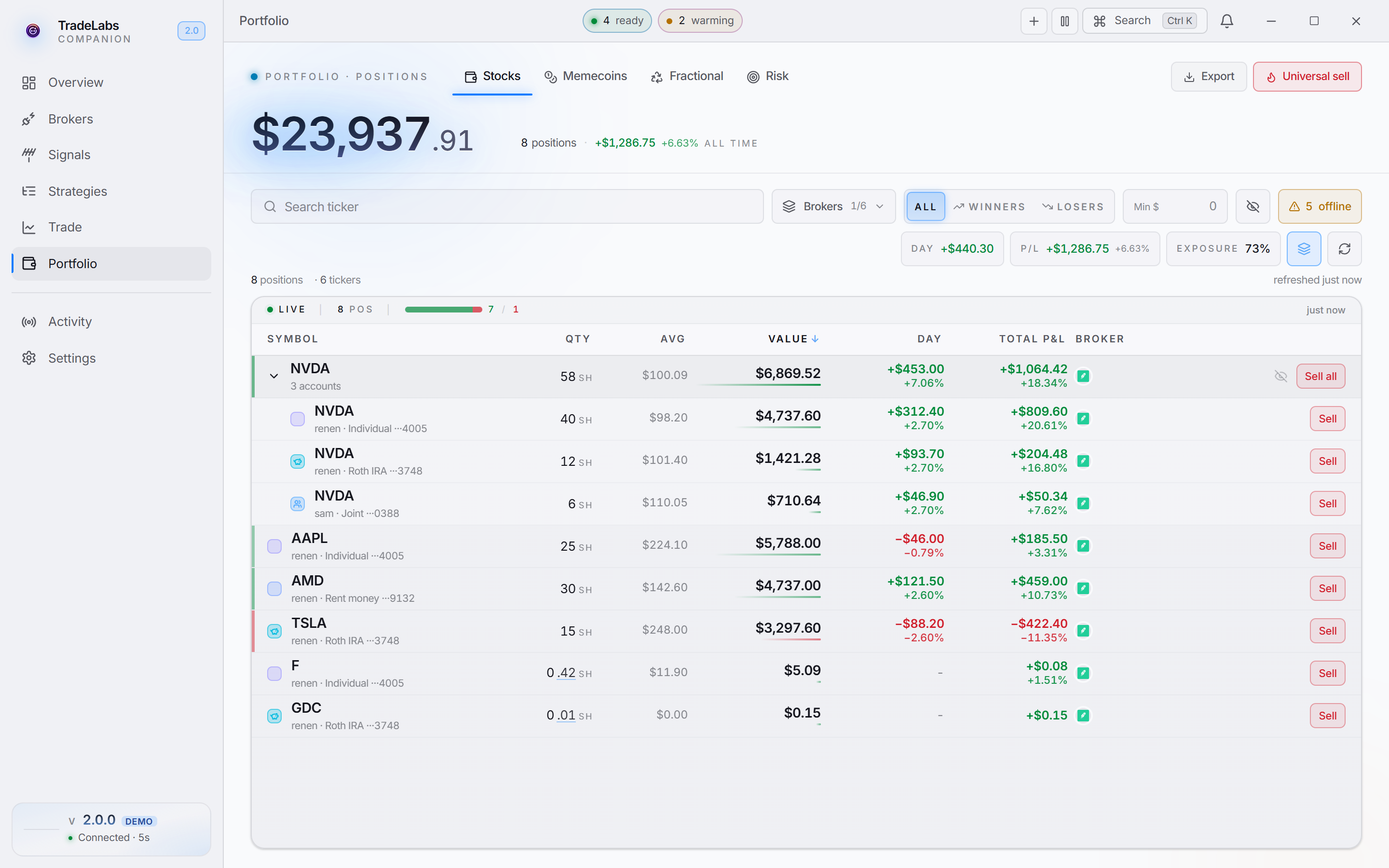Sort by TOTAL P&L column header
This screenshot has width=1389, height=868.
[1032, 339]
